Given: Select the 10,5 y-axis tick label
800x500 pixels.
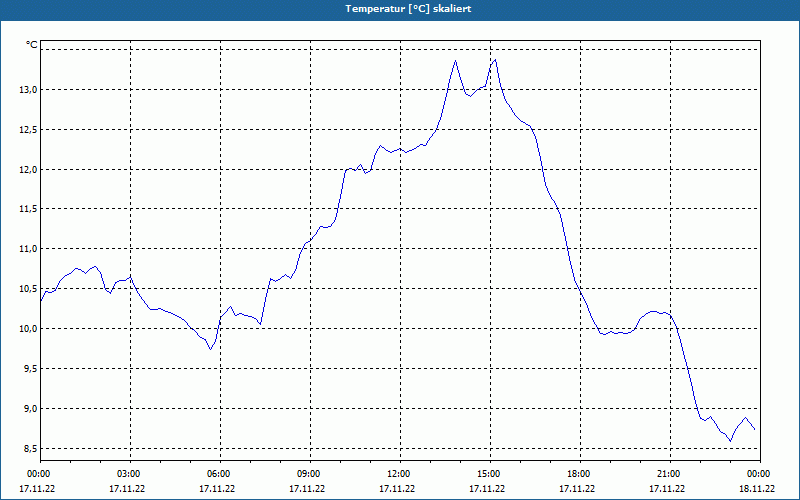Looking at the screenshot, I should point(29,289).
